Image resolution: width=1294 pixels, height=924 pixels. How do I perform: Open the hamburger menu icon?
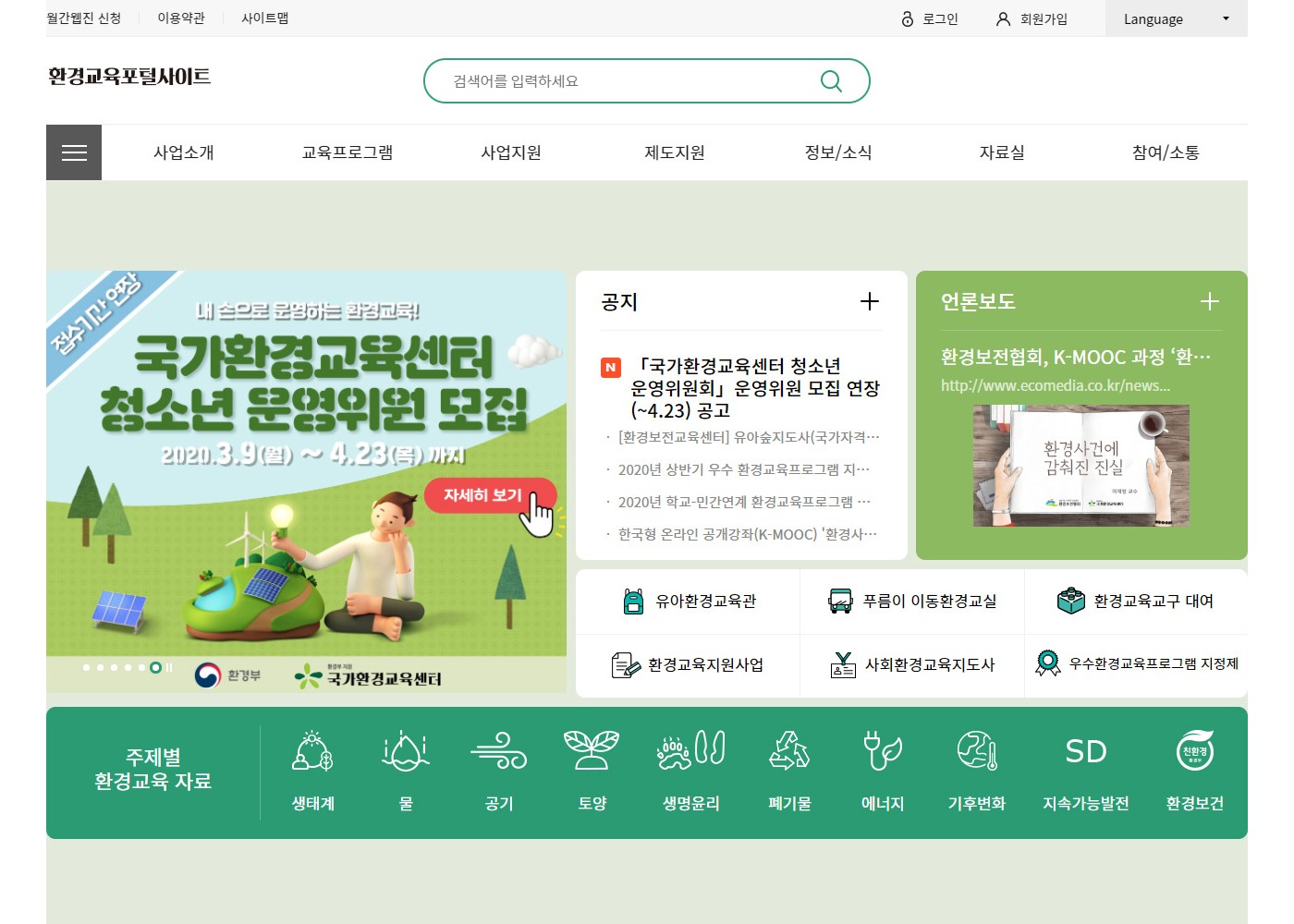click(x=74, y=152)
